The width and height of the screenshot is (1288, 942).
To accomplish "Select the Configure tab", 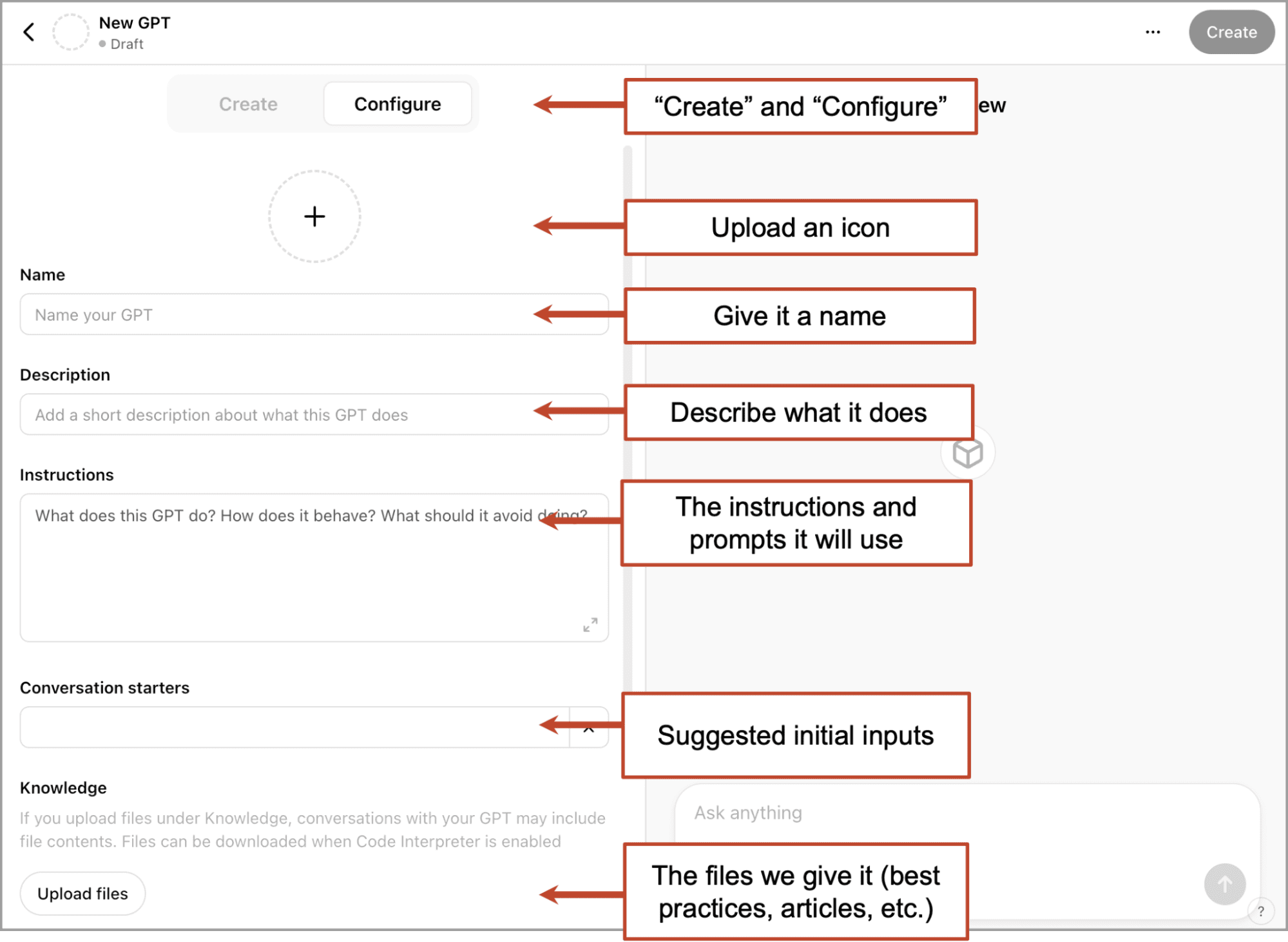I will coord(397,104).
